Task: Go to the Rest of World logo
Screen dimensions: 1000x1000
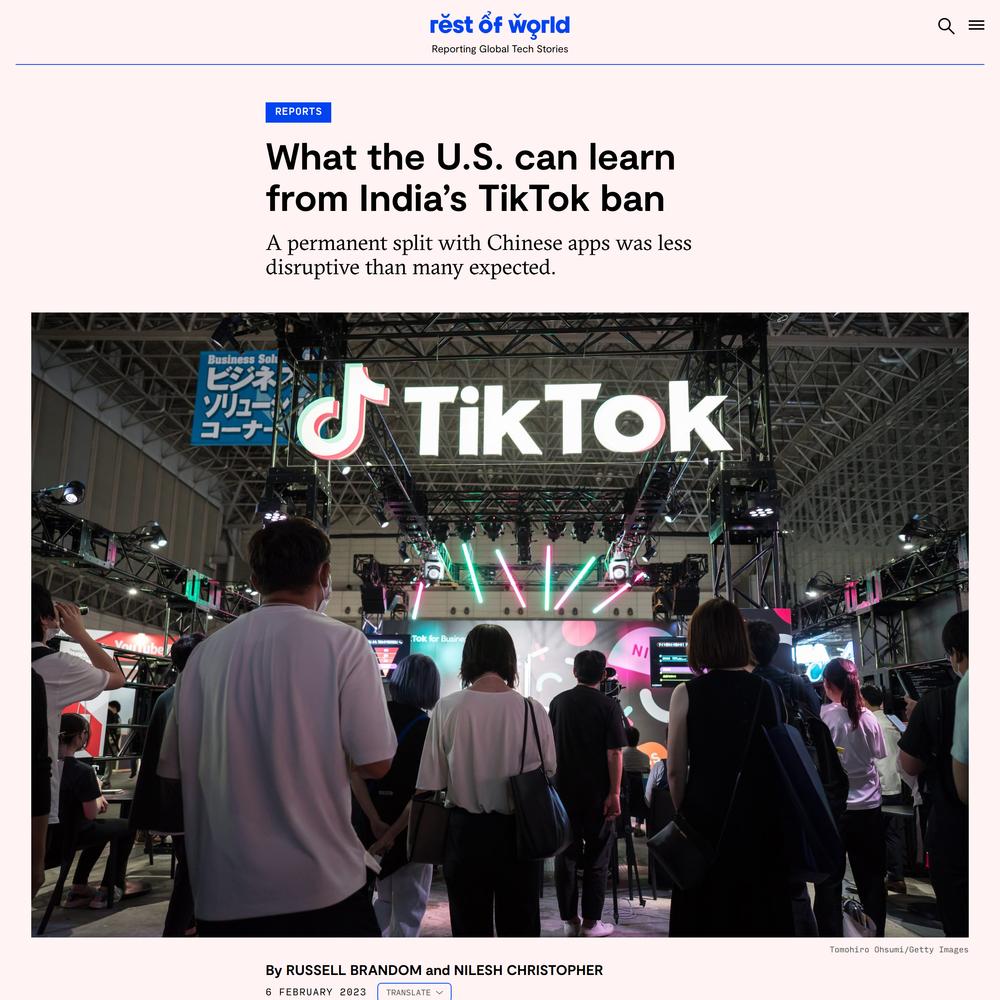Action: (499, 25)
